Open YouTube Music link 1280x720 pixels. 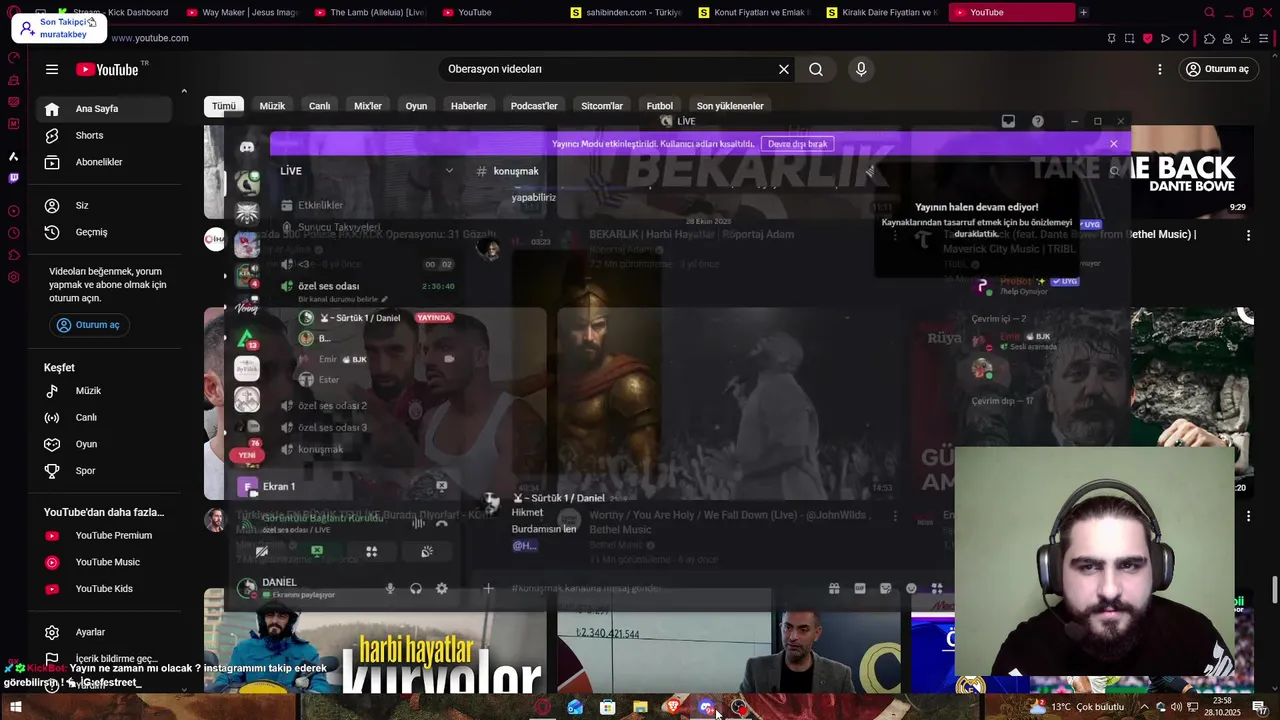click(104, 562)
